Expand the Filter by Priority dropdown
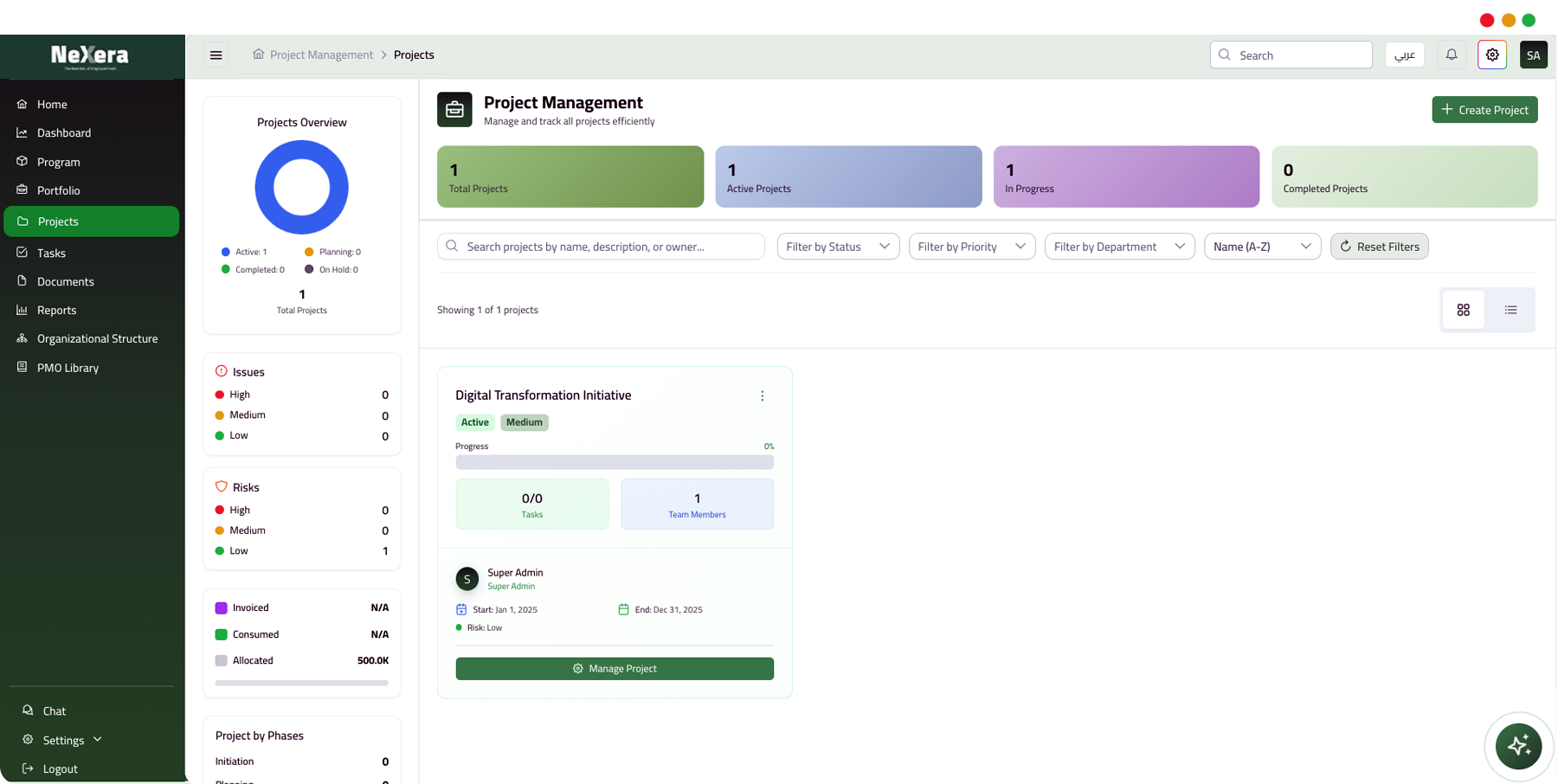The width and height of the screenshot is (1558, 784). click(x=971, y=247)
